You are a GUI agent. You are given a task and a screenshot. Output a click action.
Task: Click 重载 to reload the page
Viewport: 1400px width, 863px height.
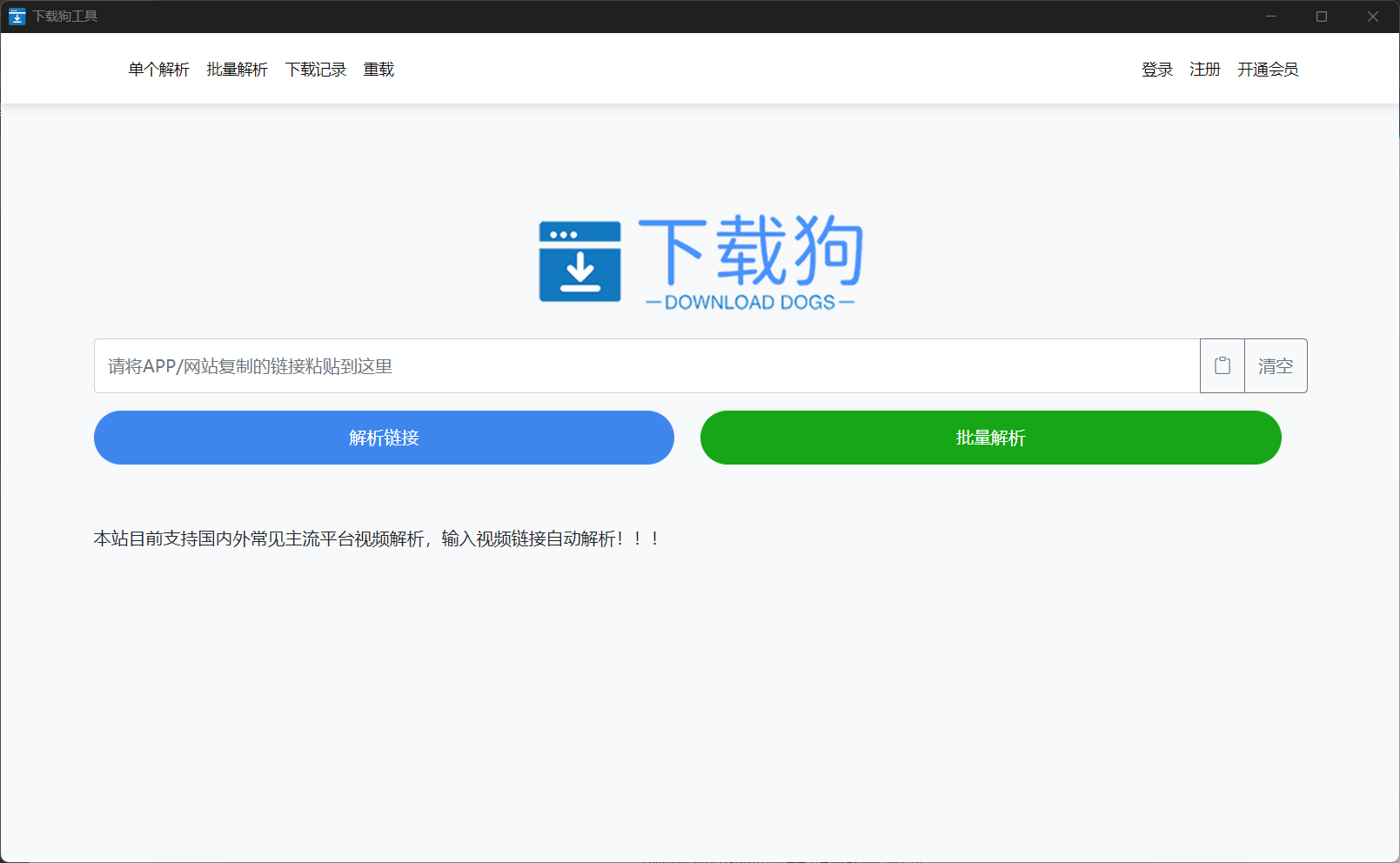tap(378, 70)
